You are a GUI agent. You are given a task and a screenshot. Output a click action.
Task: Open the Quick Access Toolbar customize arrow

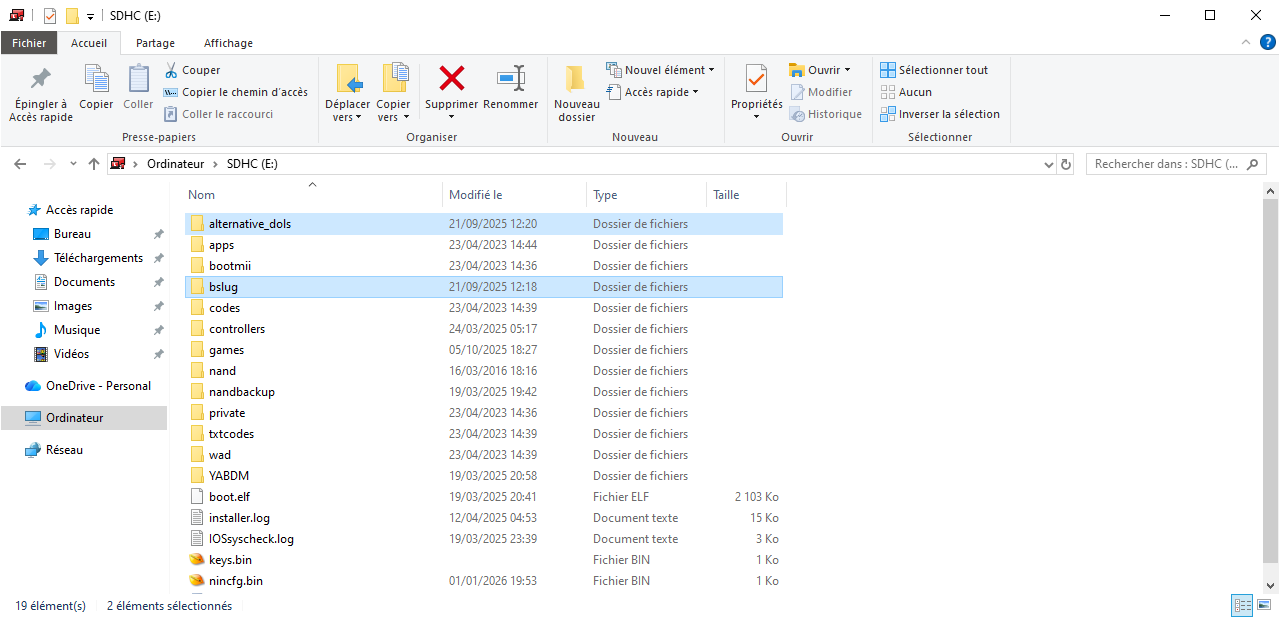coord(90,16)
